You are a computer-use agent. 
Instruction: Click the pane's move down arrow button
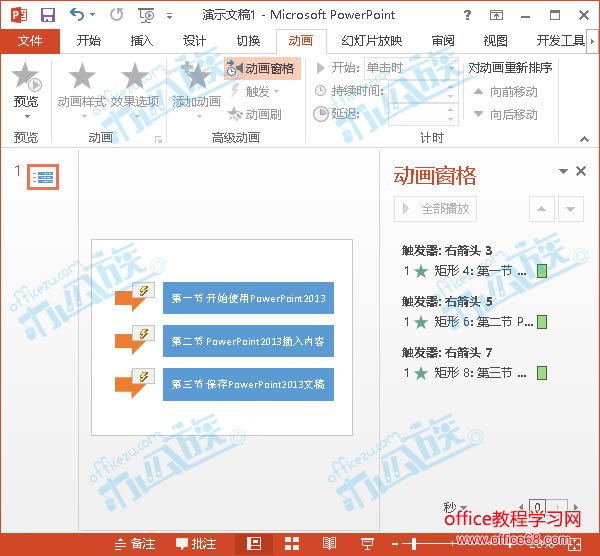(571, 209)
